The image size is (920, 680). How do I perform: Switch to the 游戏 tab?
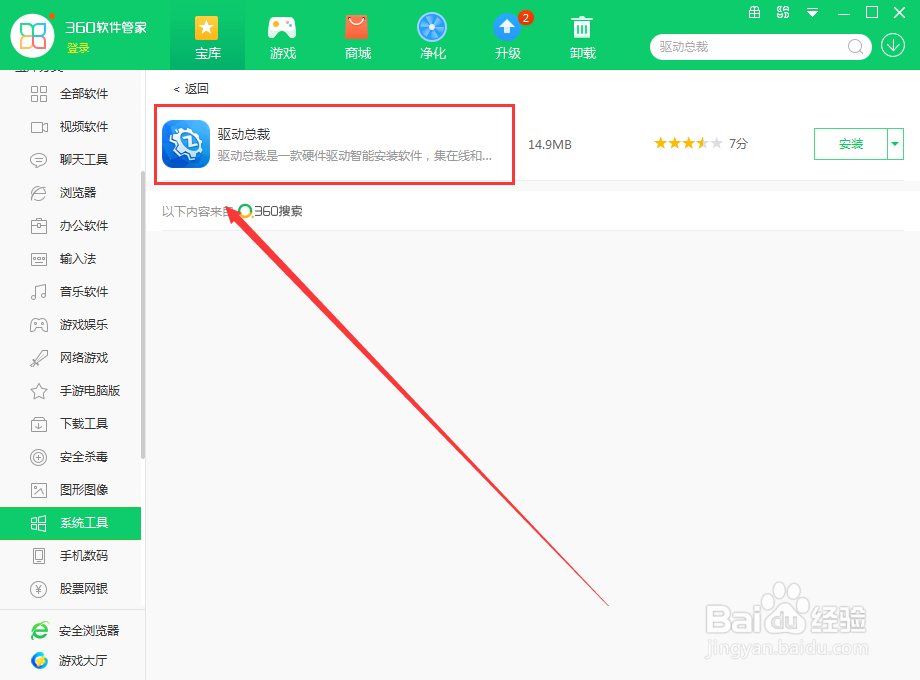click(282, 38)
